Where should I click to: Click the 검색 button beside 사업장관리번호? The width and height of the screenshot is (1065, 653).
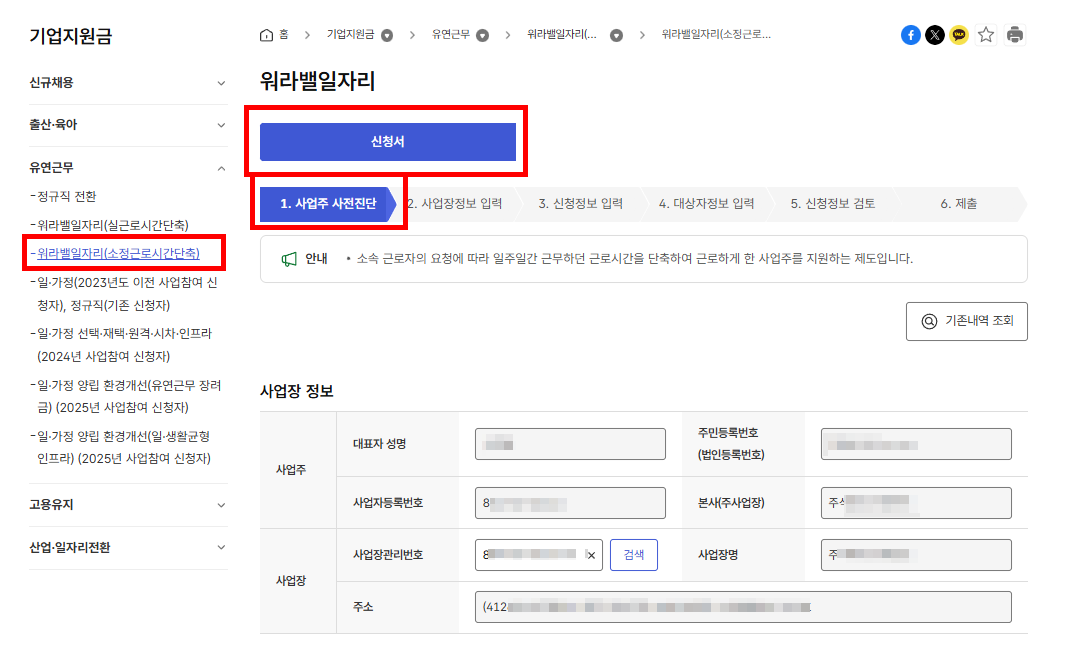point(634,555)
